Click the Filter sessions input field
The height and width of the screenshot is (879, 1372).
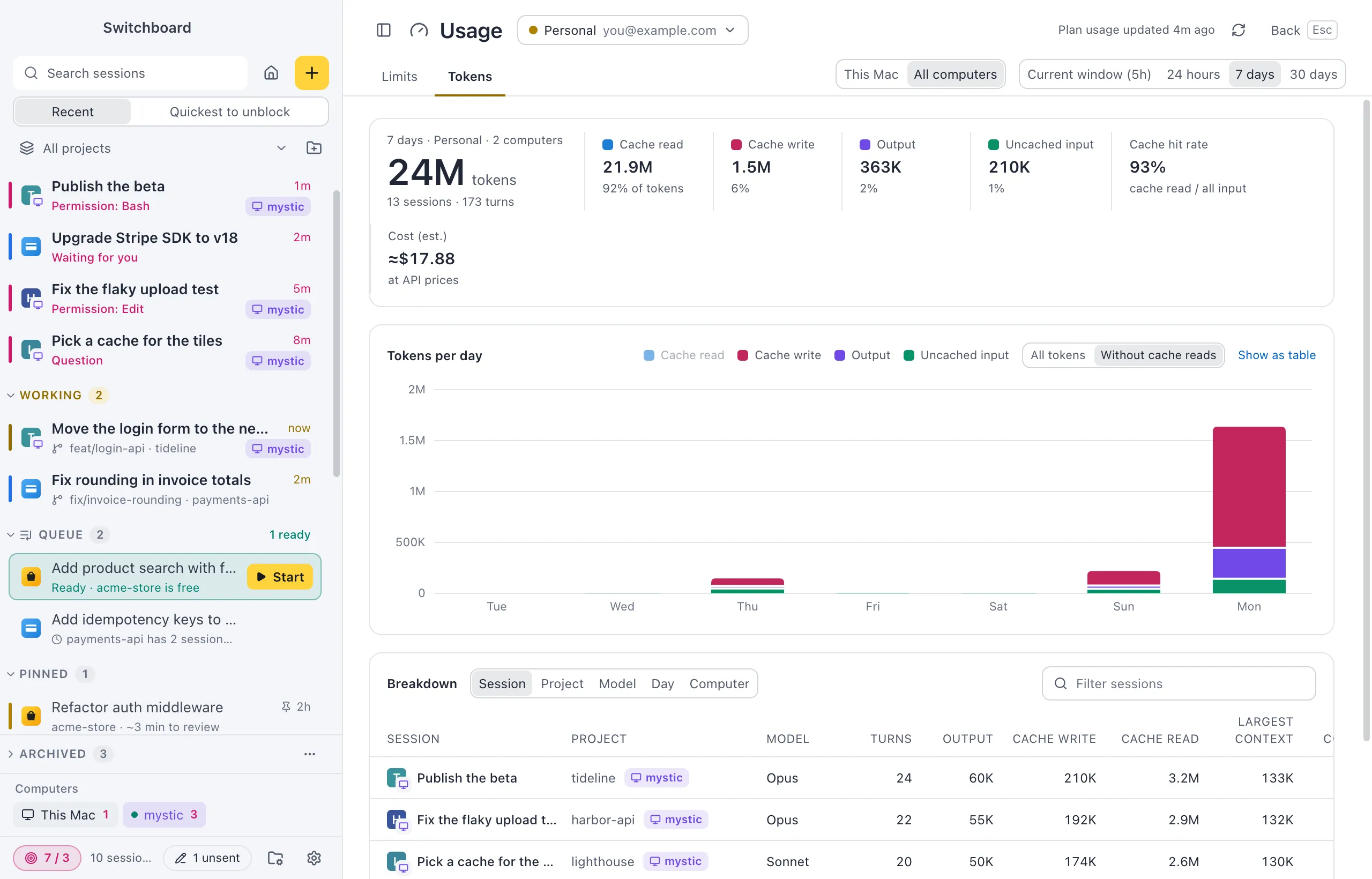click(1178, 683)
